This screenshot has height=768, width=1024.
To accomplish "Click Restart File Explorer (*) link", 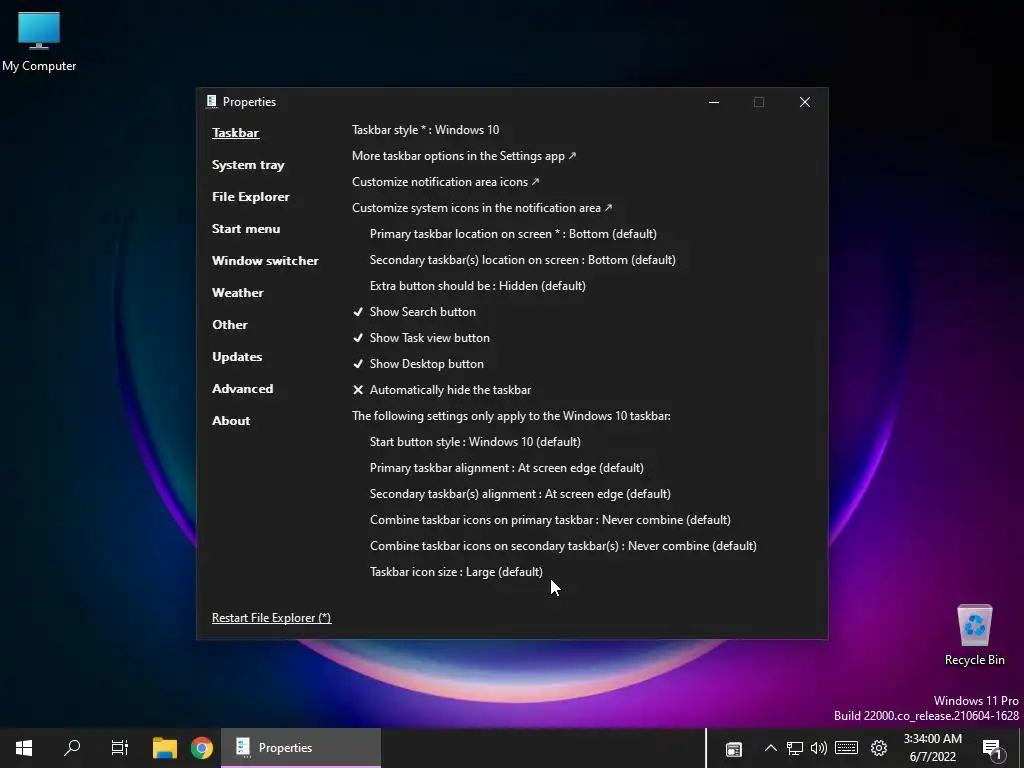I will [272, 618].
